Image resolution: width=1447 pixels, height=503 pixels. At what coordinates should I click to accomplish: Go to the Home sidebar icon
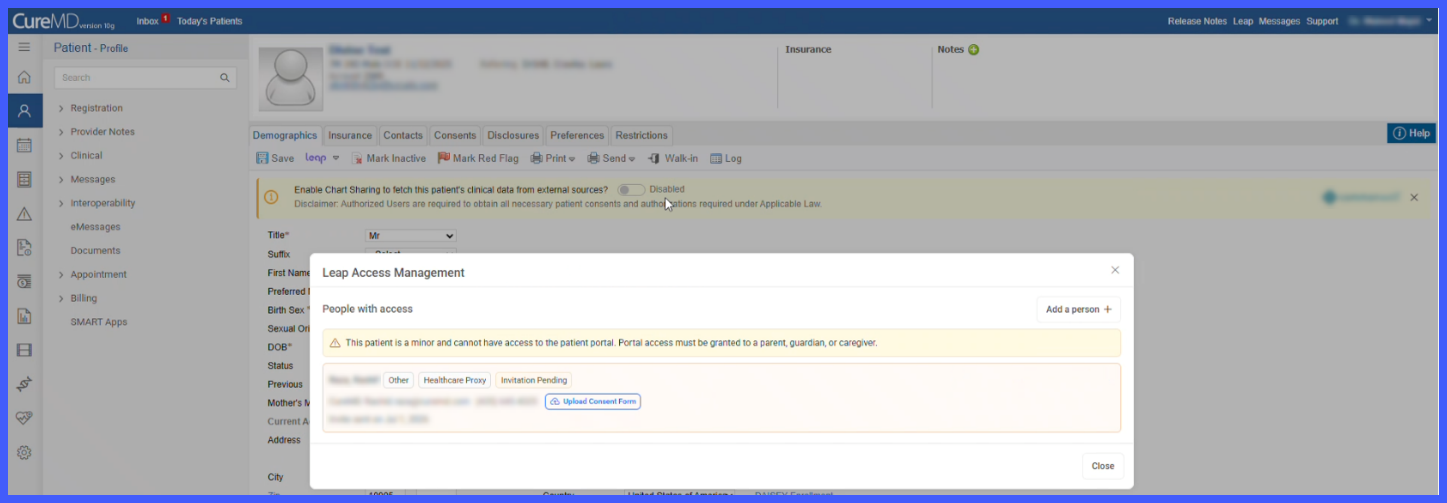click(x=24, y=77)
